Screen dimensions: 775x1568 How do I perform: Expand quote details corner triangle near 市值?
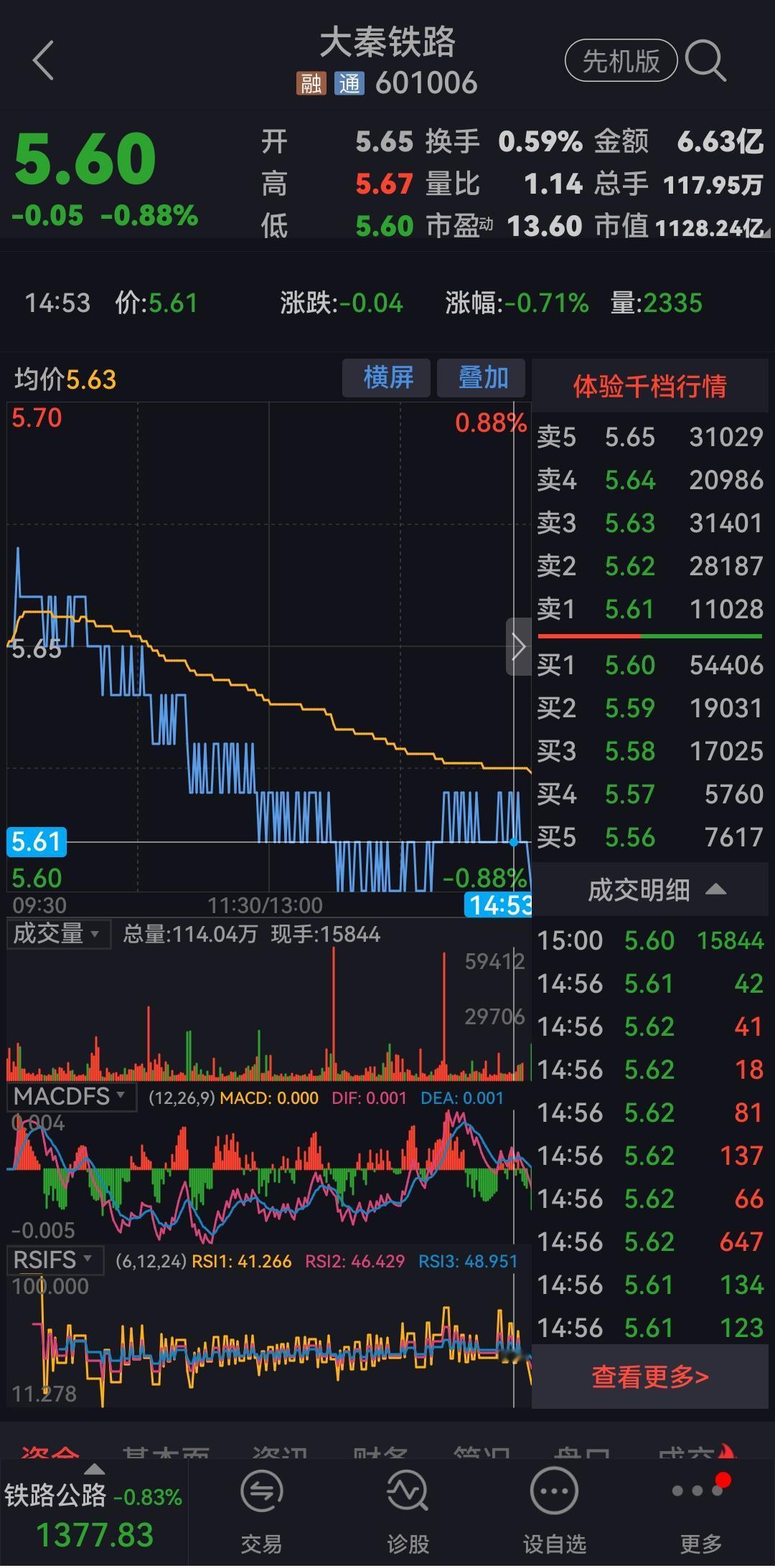[x=767, y=232]
